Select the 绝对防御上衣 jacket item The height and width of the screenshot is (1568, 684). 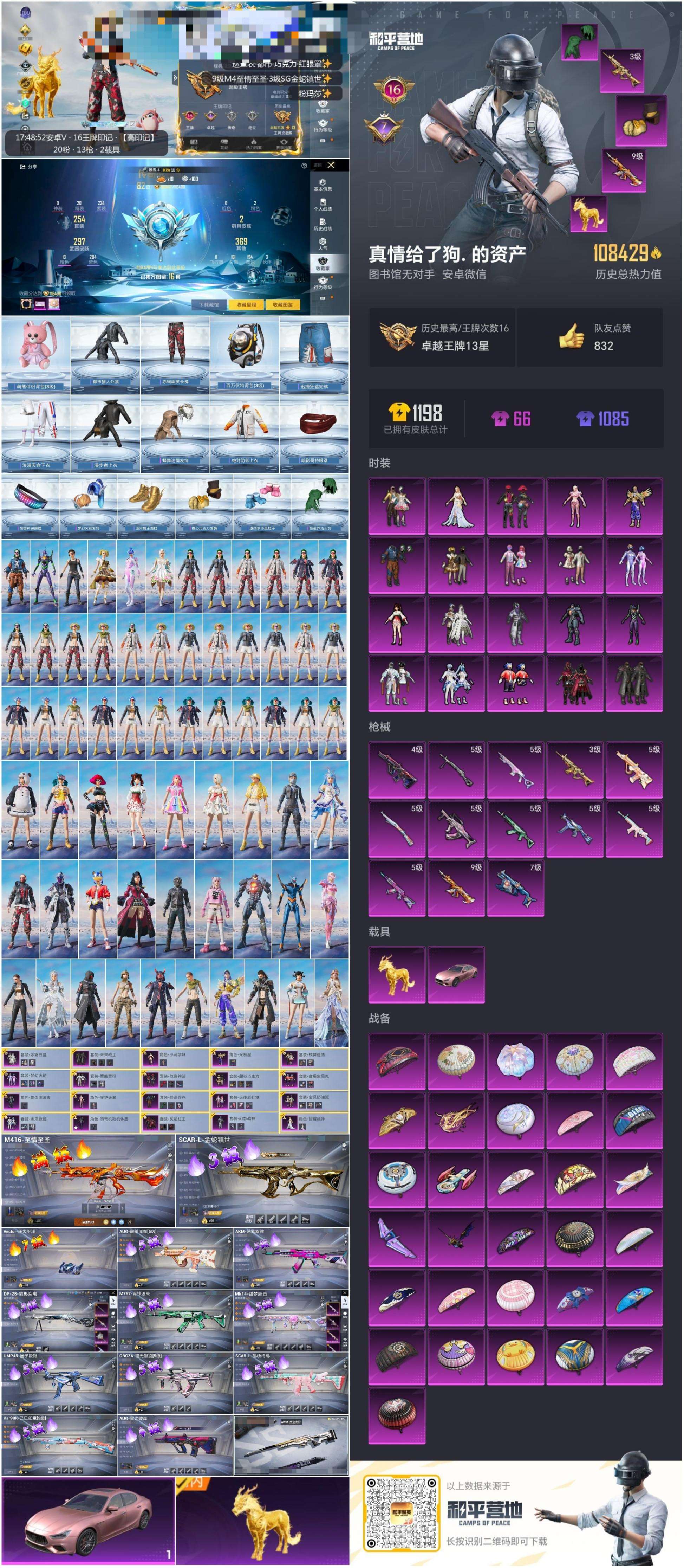(245, 434)
